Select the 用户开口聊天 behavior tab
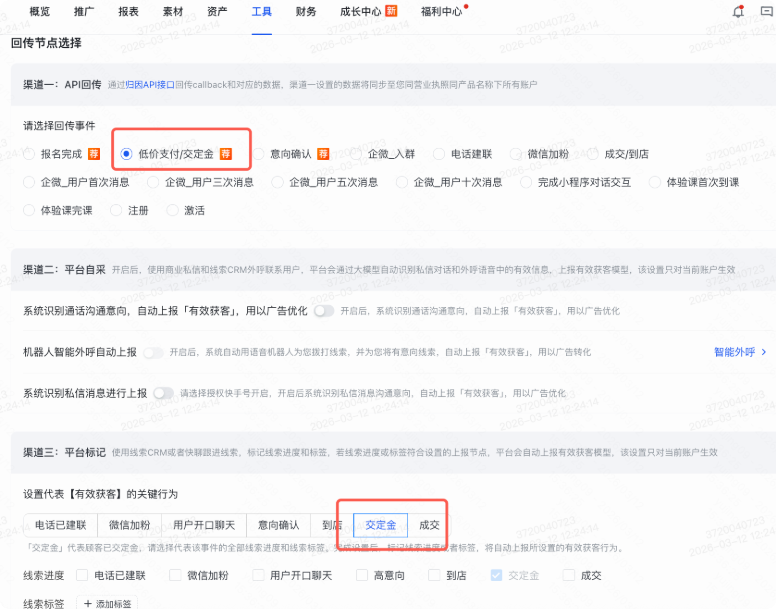 click(x=204, y=525)
